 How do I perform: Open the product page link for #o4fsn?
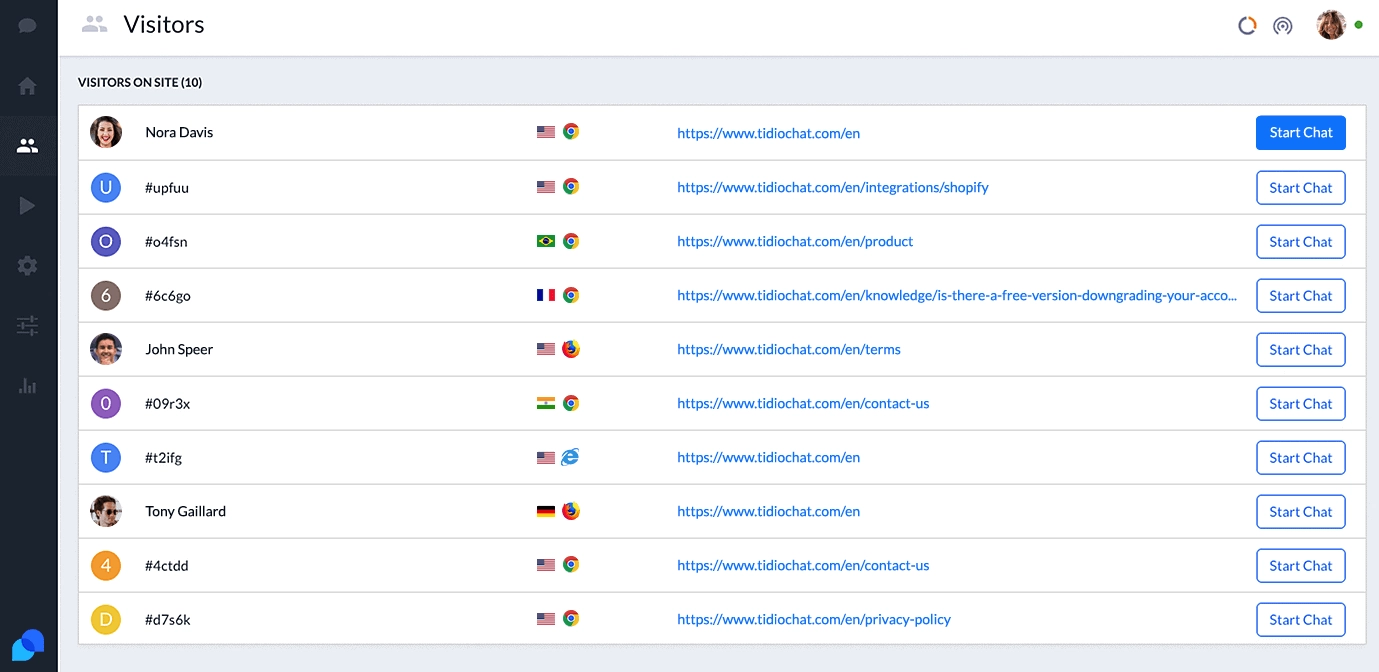[795, 241]
